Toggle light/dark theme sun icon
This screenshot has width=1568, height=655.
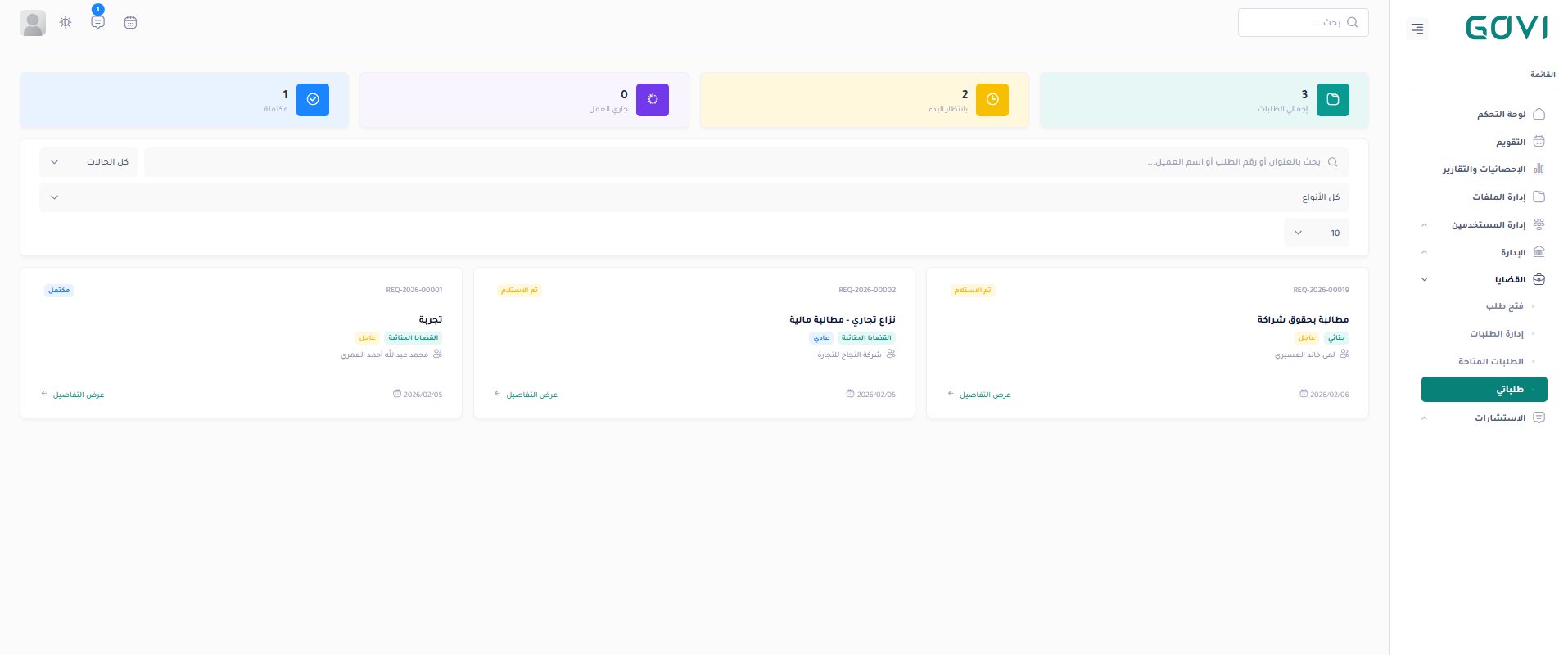[x=66, y=23]
